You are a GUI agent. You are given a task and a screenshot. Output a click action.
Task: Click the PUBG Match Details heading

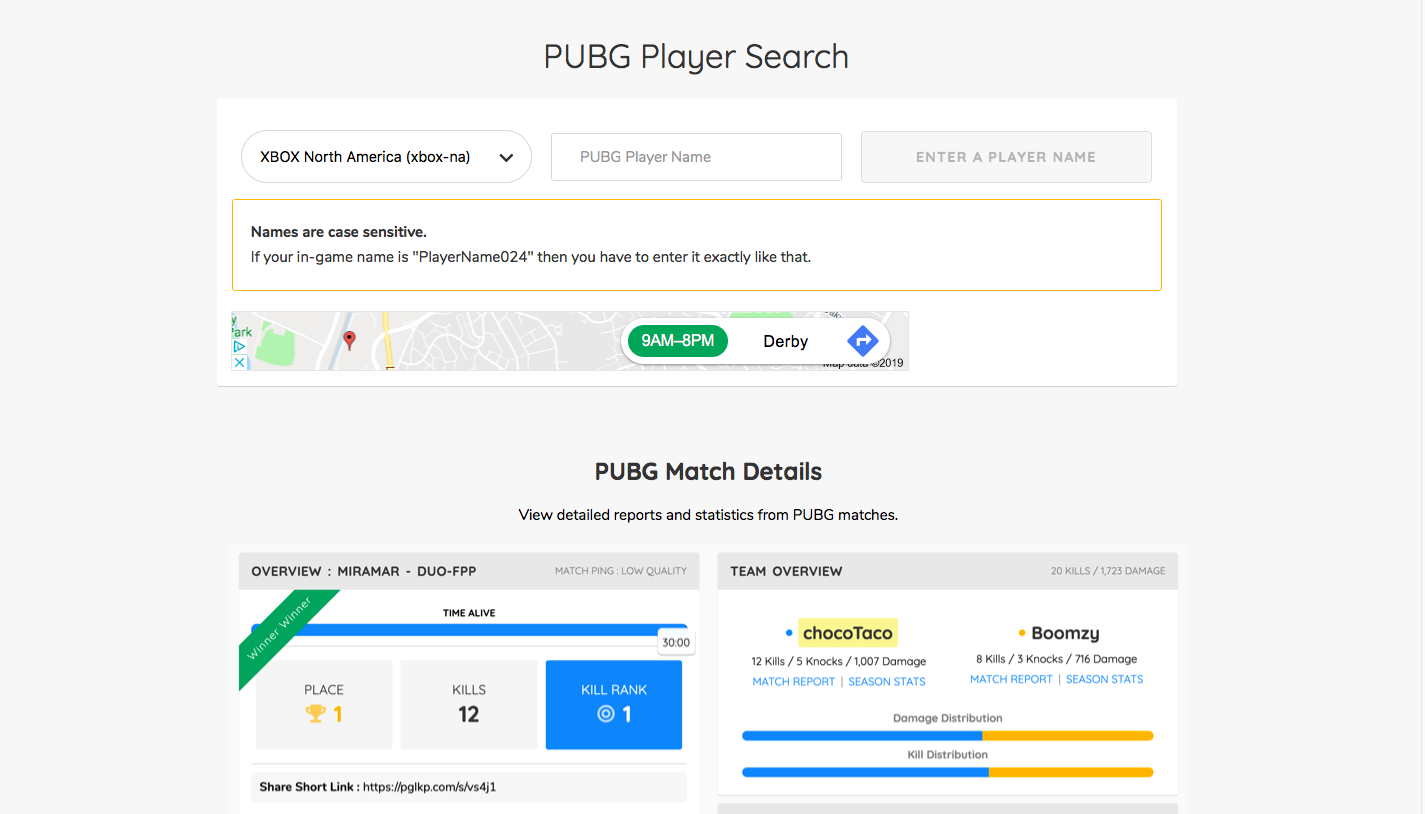(708, 472)
